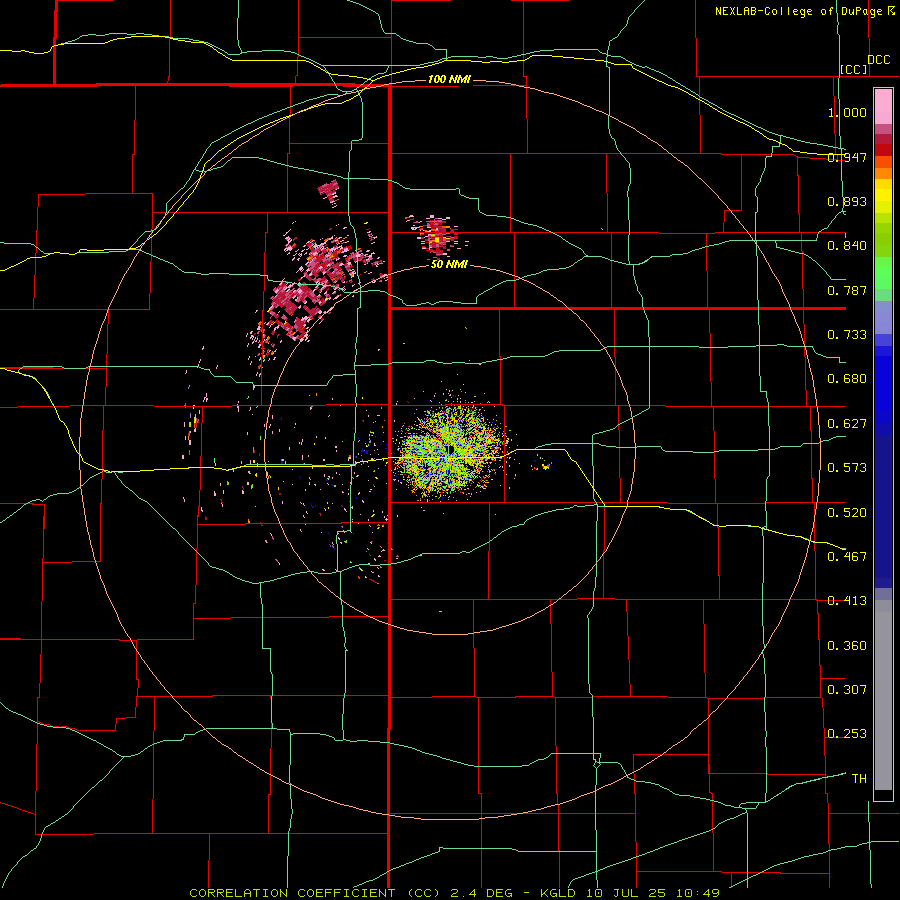Click the 0.360 scale value
The height and width of the screenshot is (900, 900).
(847, 646)
